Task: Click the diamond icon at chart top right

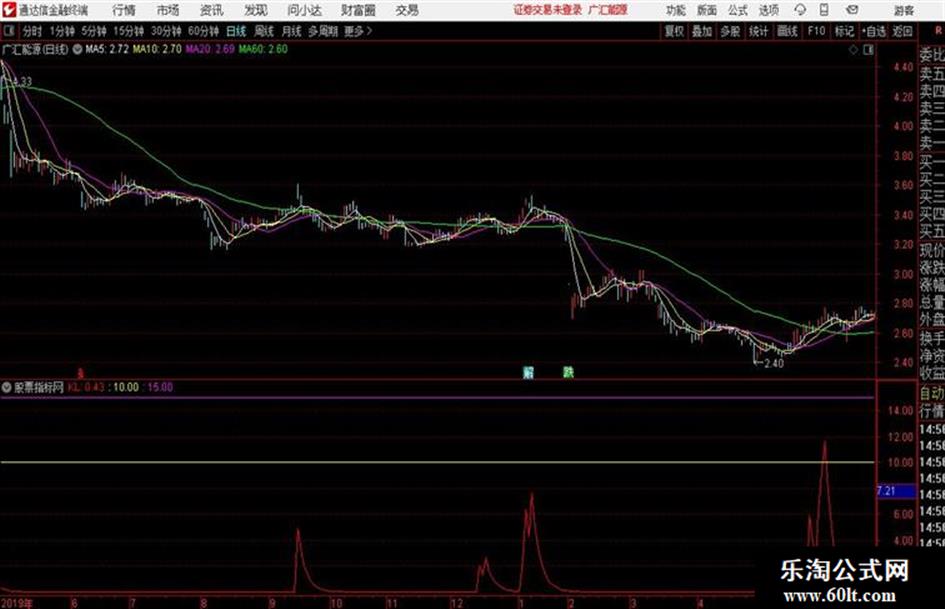Action: [853, 50]
